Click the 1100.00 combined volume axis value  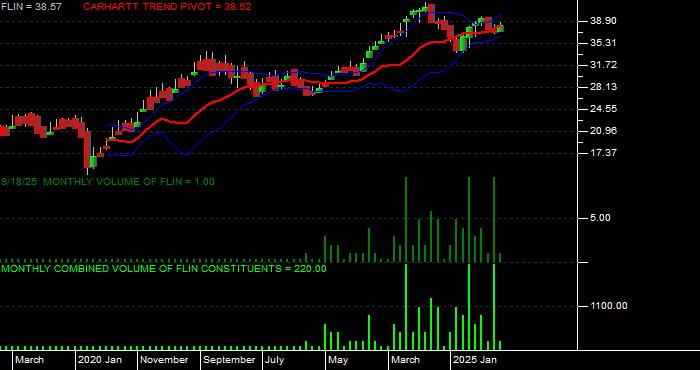point(609,306)
